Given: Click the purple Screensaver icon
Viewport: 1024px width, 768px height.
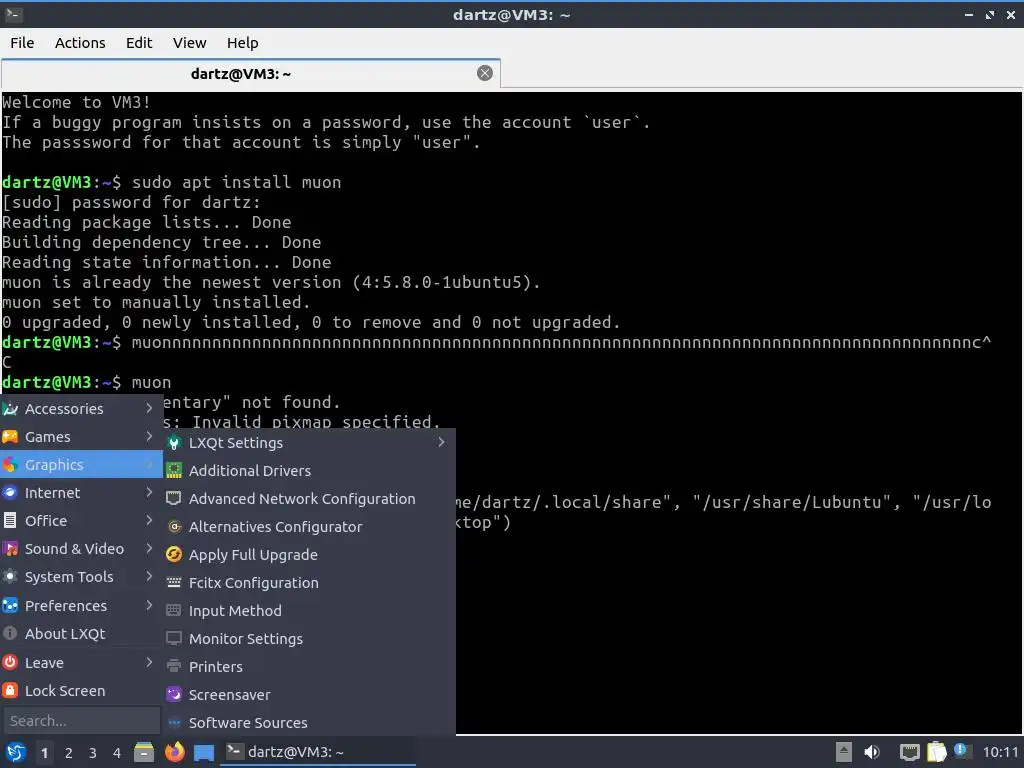Looking at the screenshot, I should click(174, 694).
